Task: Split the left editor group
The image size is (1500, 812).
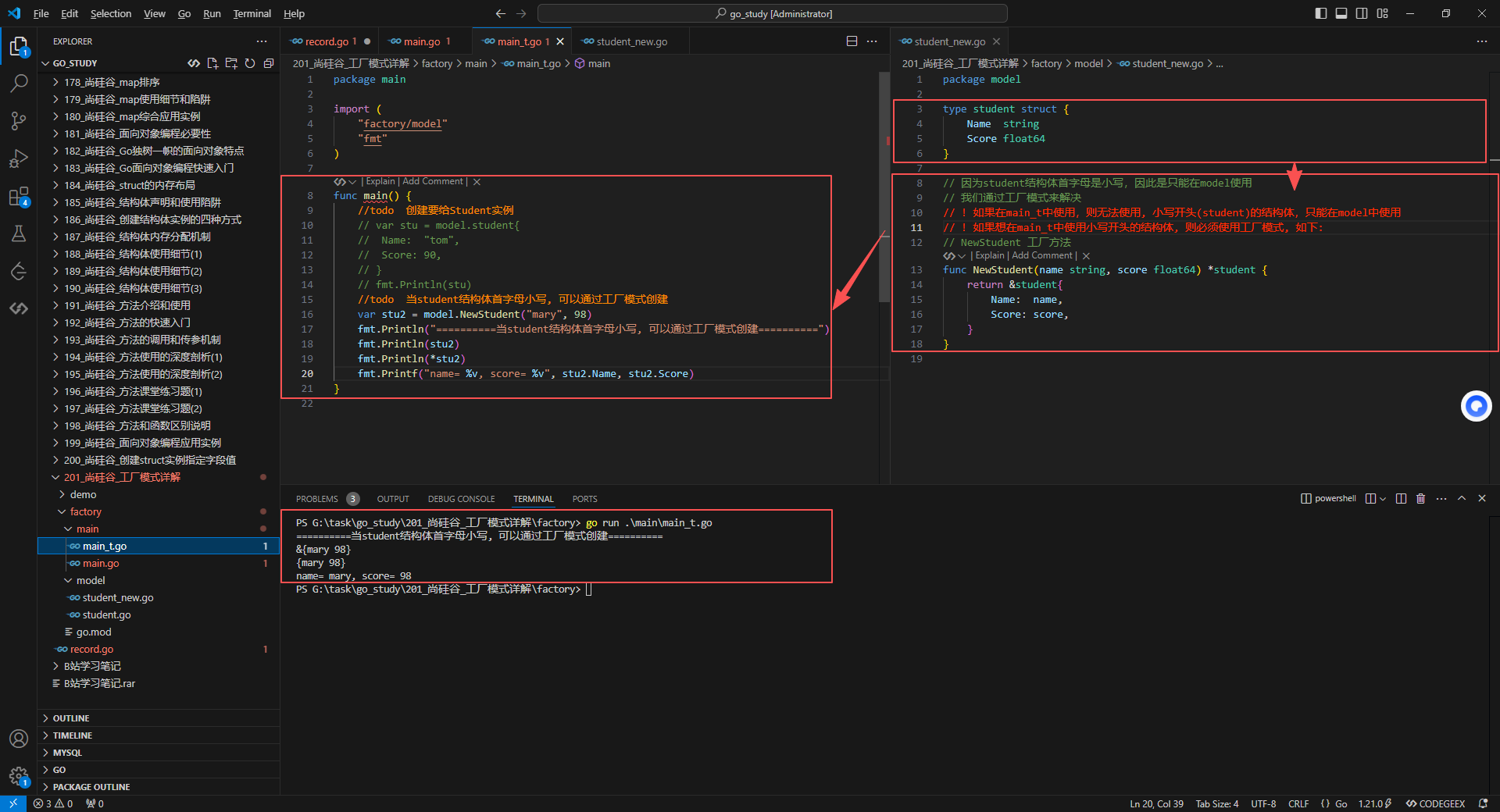Action: point(852,41)
